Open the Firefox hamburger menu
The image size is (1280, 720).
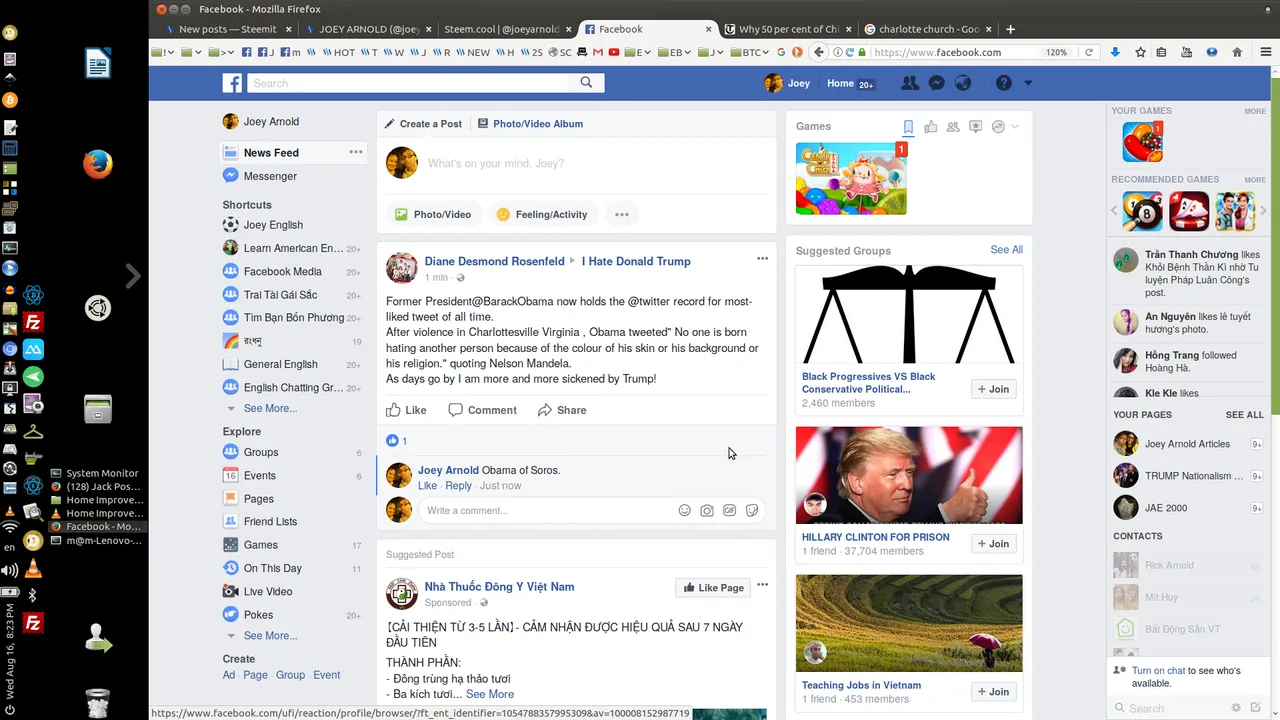coord(1265,52)
